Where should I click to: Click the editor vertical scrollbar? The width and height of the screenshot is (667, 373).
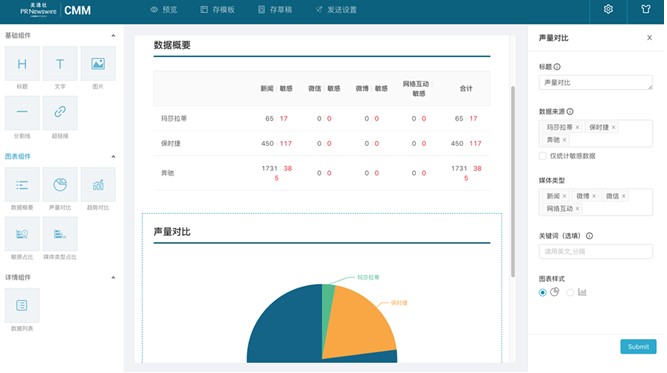click(x=513, y=182)
